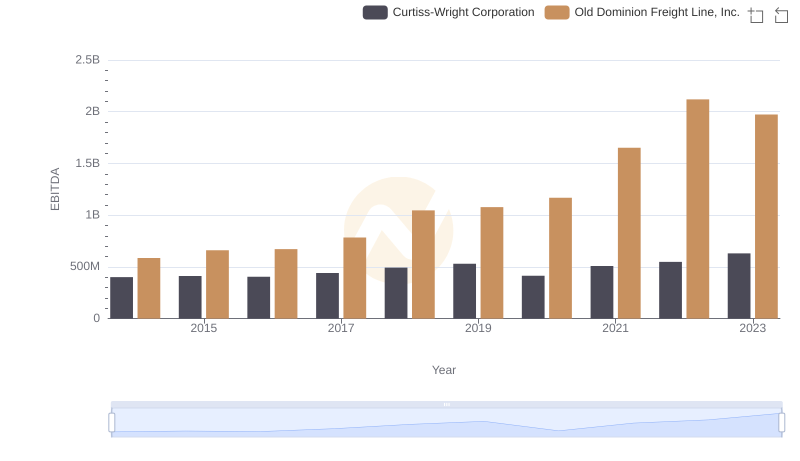800x461 pixels.
Task: Click the Curtiss-Wright bar for 2015
Action: pyautogui.click(x=190, y=297)
